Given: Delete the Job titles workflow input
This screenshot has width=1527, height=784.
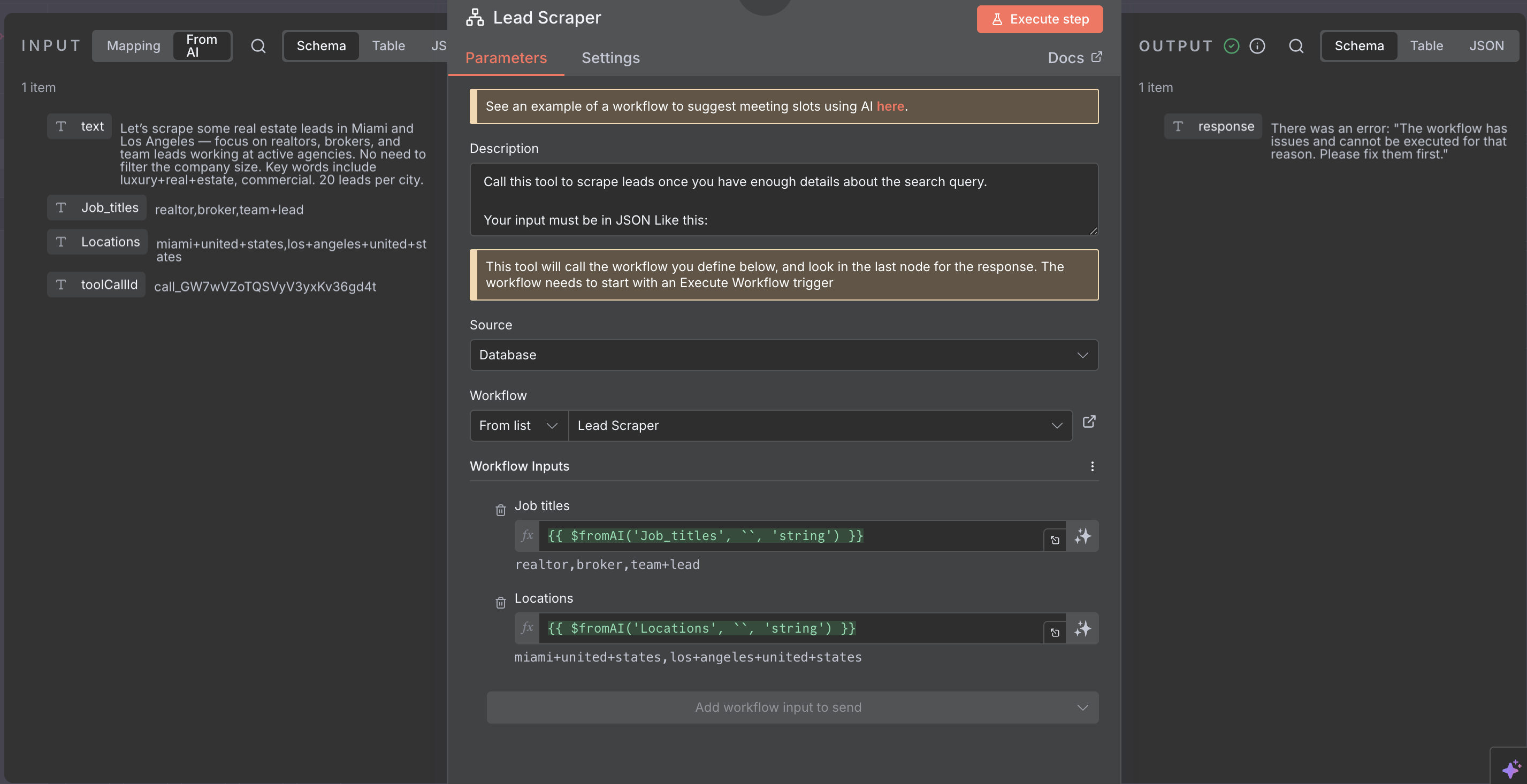Looking at the screenshot, I should click(x=500, y=510).
